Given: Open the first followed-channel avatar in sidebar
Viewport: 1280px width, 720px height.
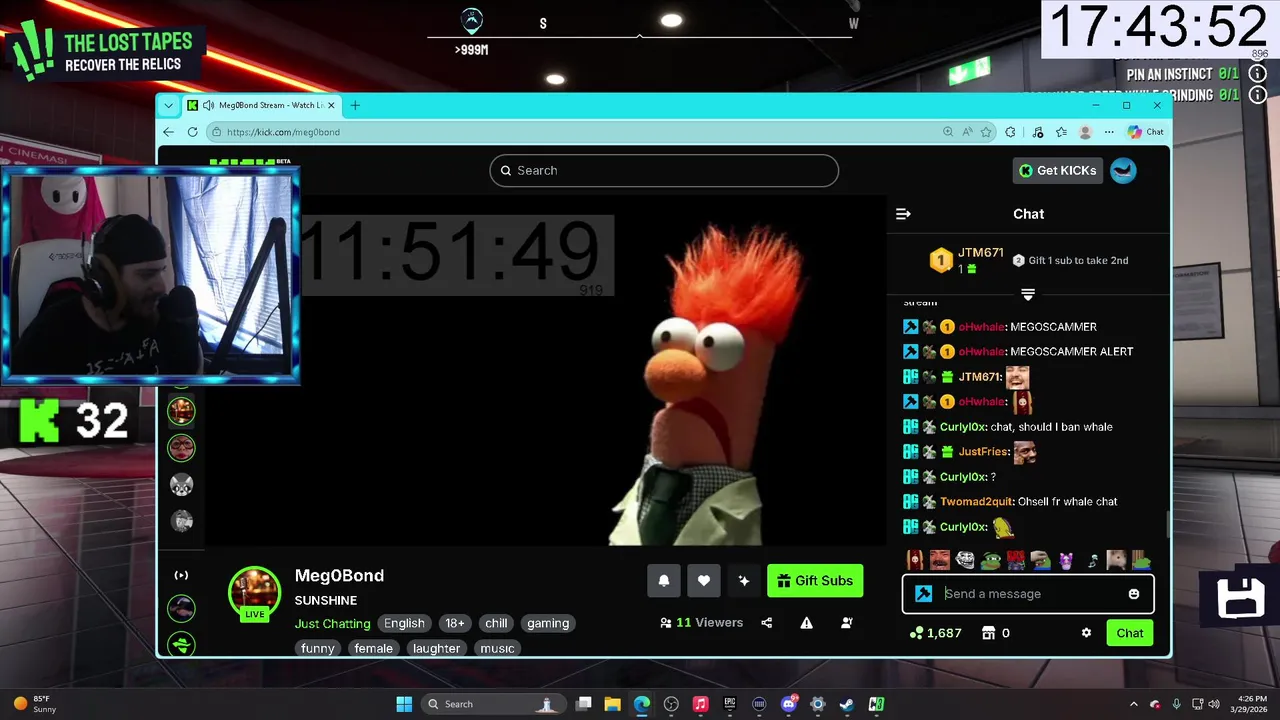Looking at the screenshot, I should tap(181, 410).
